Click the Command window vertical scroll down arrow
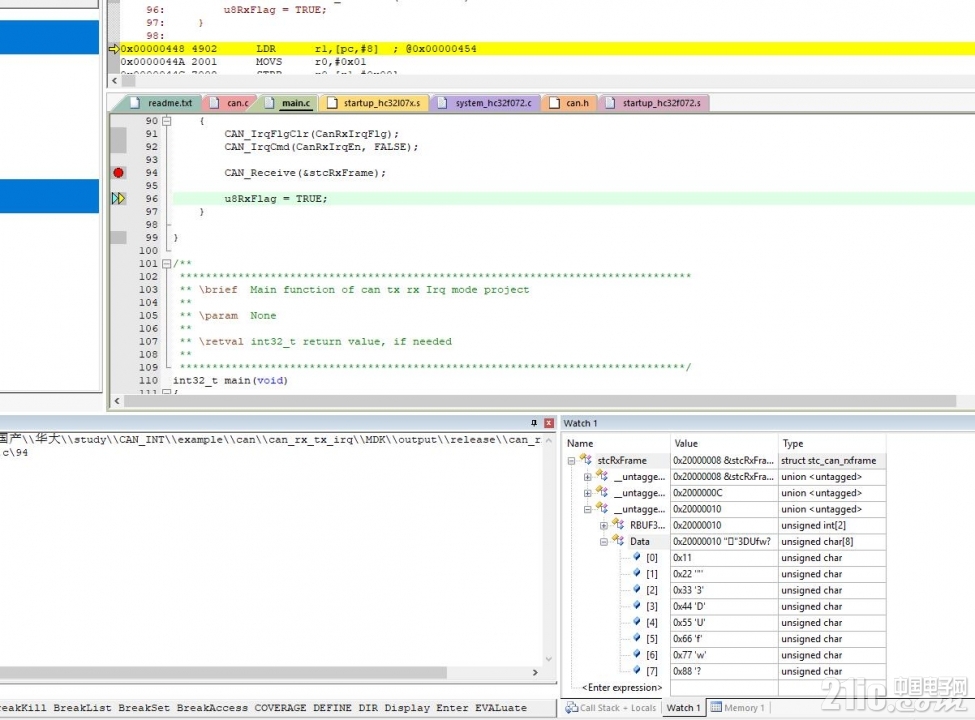Screen dimensions: 975x720 click(548, 659)
